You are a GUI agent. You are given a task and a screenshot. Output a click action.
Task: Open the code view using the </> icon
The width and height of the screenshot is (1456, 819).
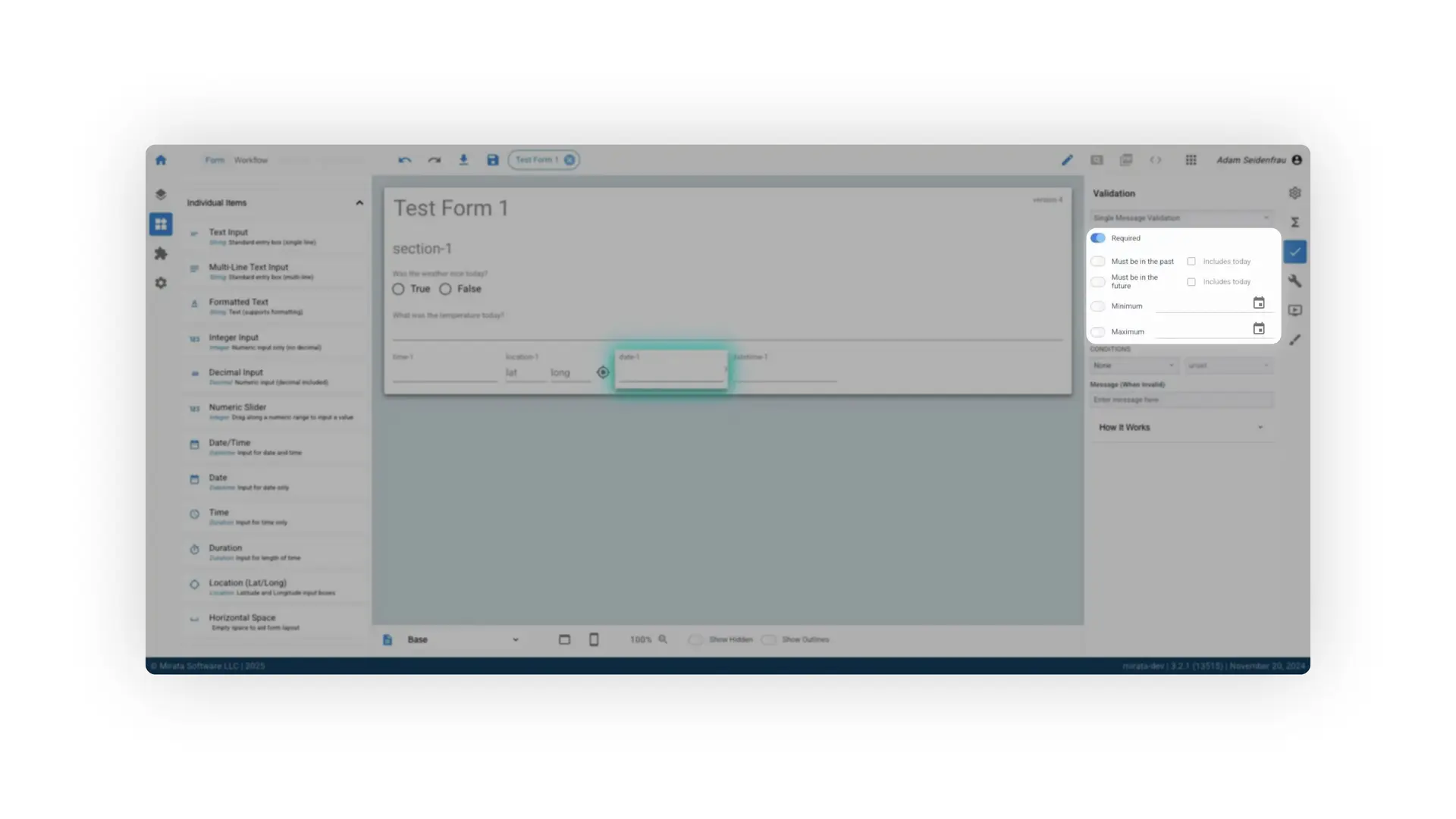(1156, 160)
